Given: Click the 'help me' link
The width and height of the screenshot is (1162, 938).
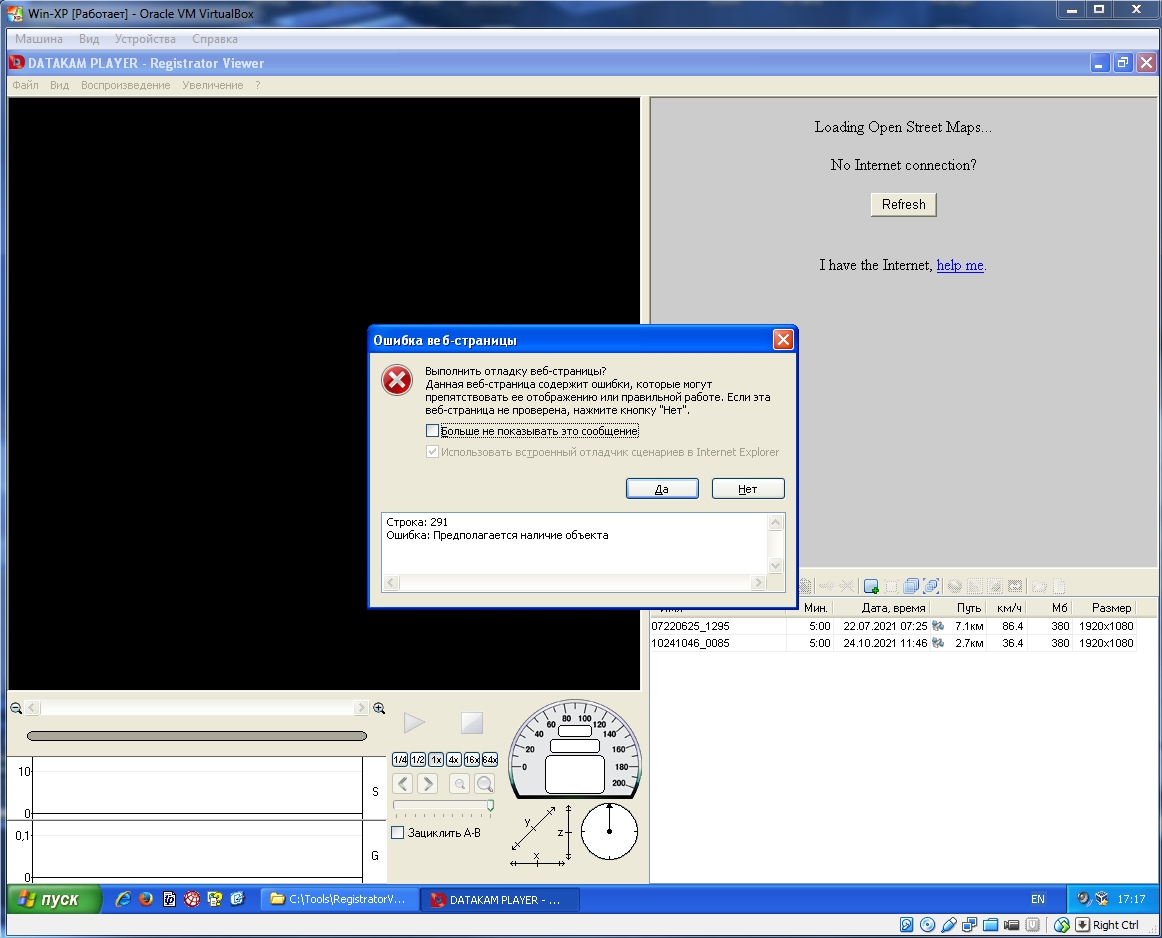Looking at the screenshot, I should coord(960,265).
